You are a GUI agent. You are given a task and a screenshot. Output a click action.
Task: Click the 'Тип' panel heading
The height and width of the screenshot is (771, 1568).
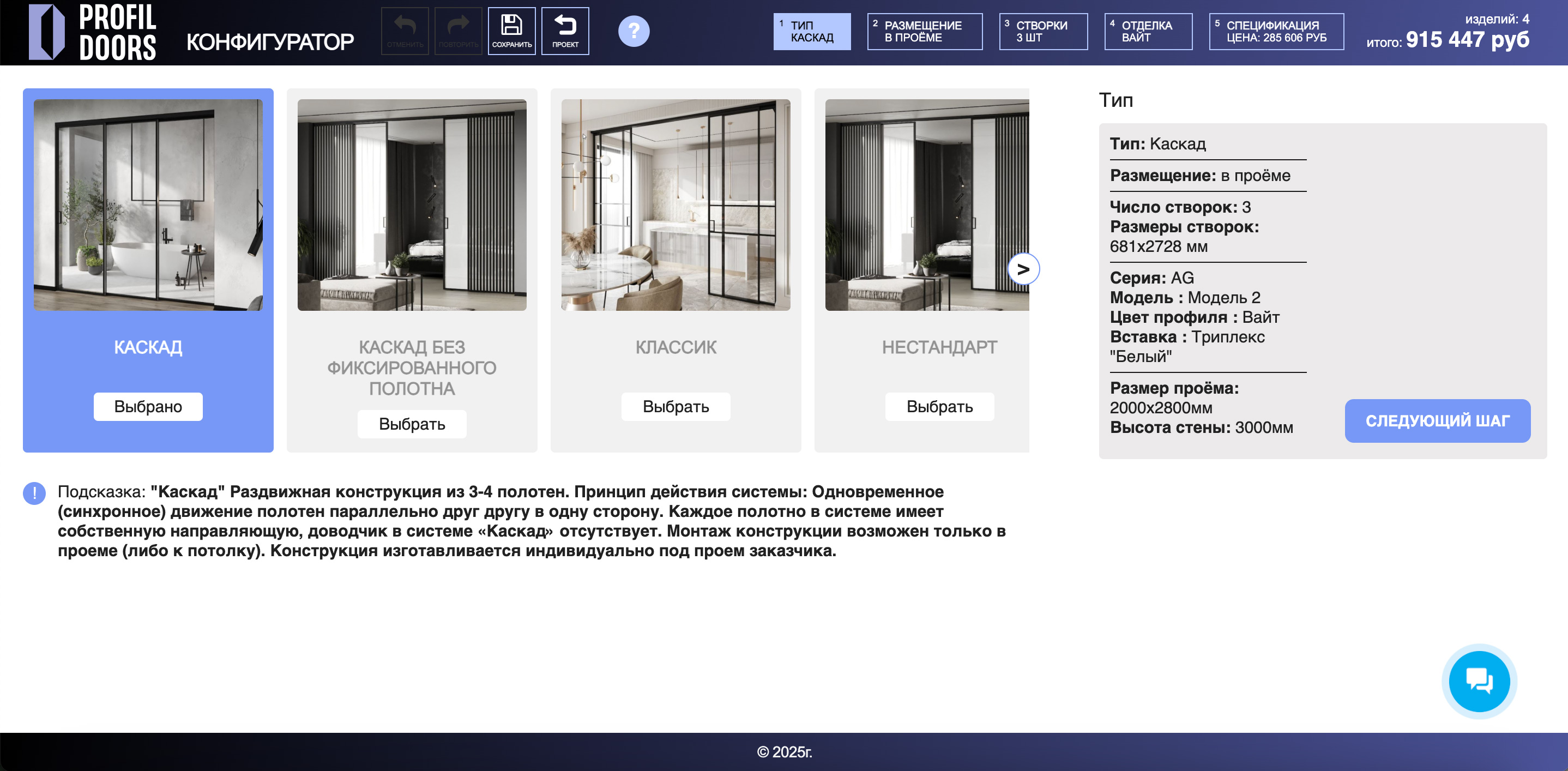pos(1115,100)
